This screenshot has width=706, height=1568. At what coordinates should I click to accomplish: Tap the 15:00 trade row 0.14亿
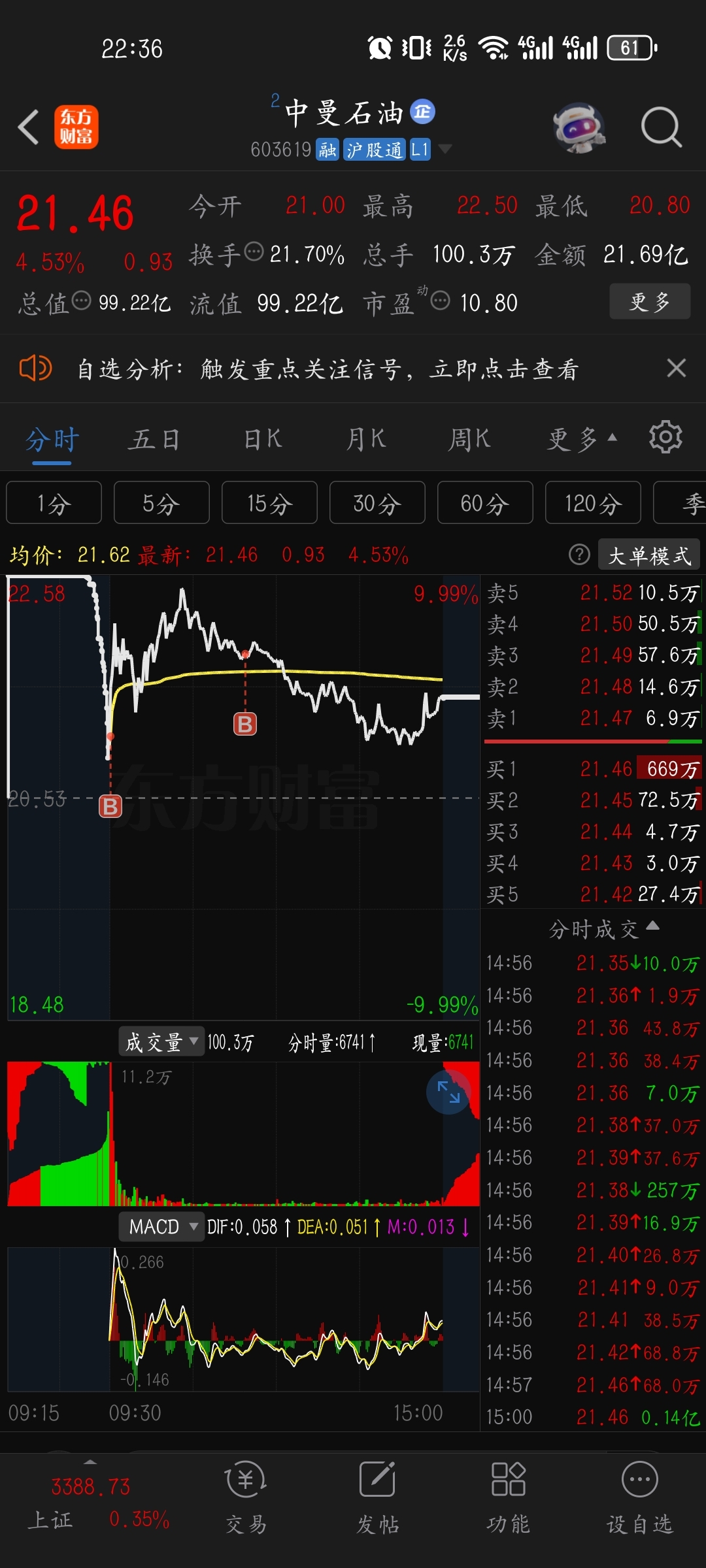coord(593,1416)
